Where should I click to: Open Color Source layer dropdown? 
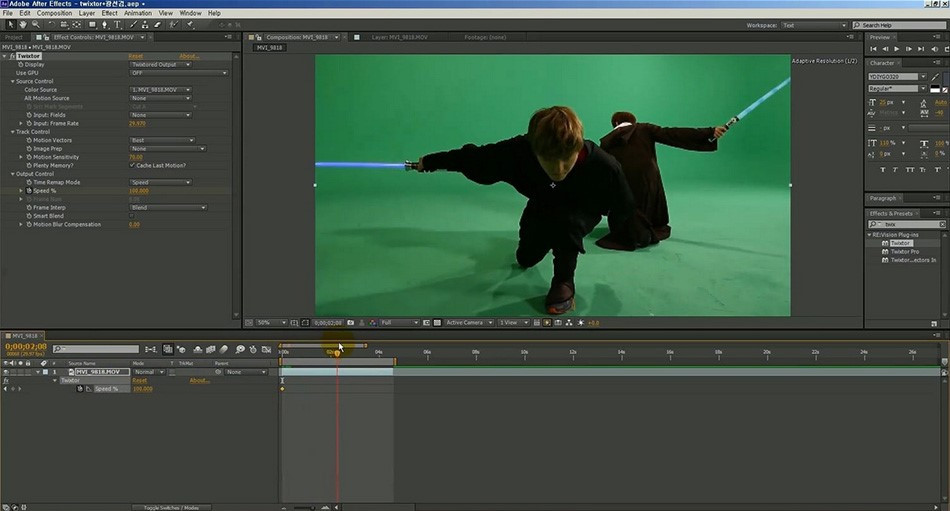tap(161, 90)
